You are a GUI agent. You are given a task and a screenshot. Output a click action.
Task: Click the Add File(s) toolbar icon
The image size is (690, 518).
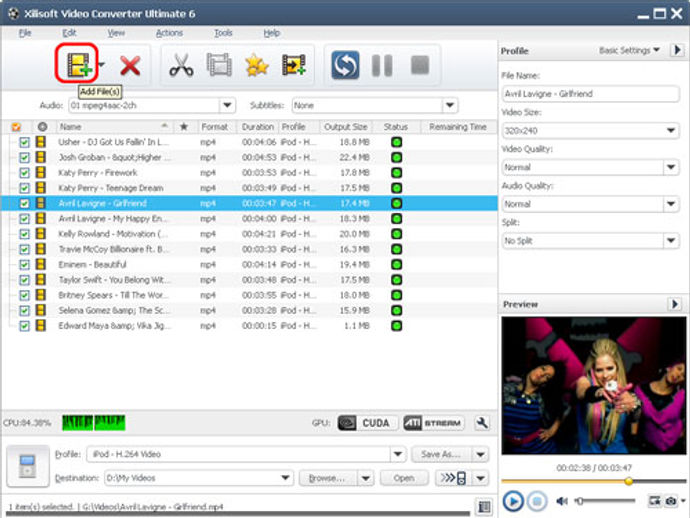pyautogui.click(x=78, y=65)
